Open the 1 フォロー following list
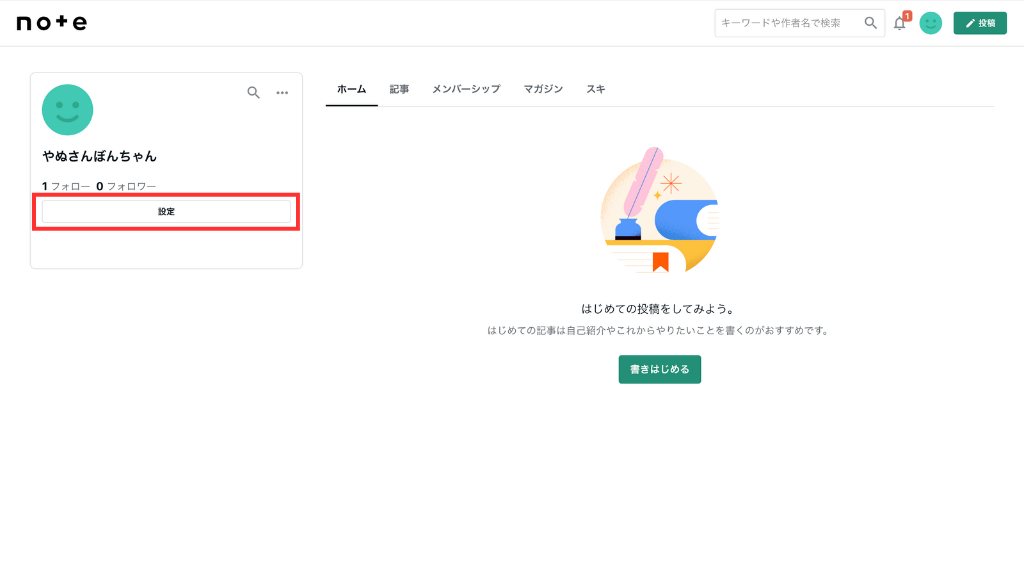Screen dimensions: 1024x561 [x=66, y=186]
